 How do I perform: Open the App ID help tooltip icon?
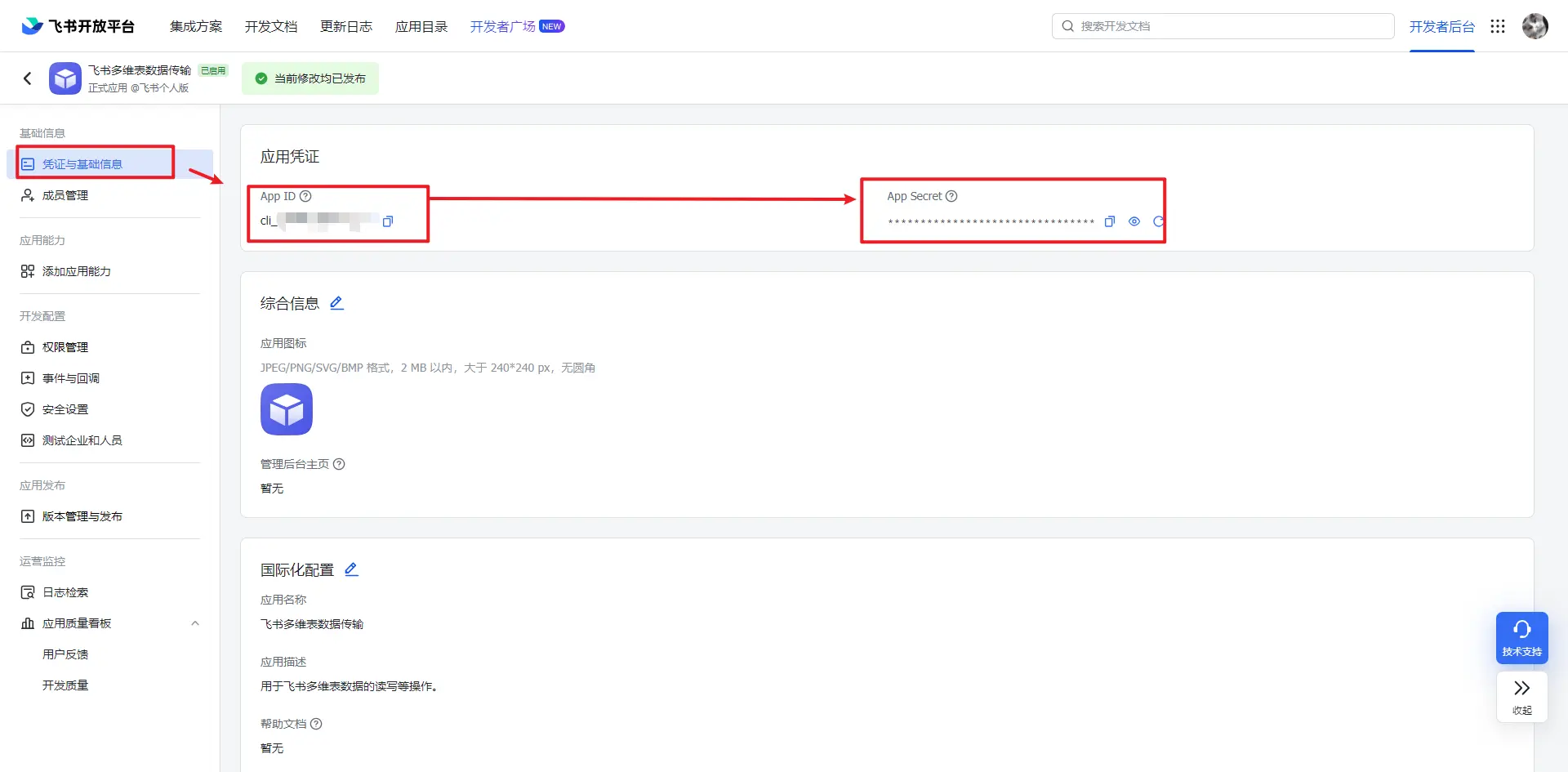click(x=305, y=196)
